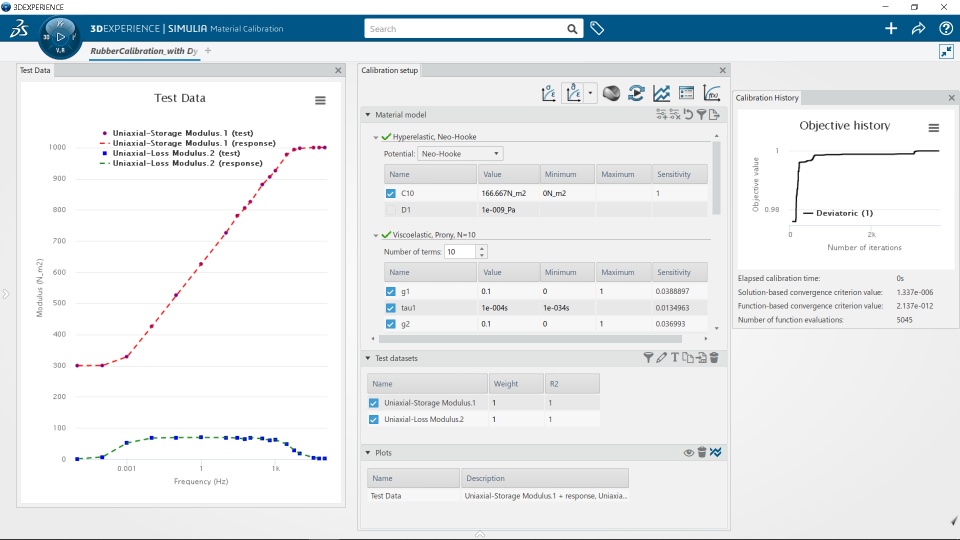Click the magnifier search icon
The image size is (960, 540).
(572, 29)
